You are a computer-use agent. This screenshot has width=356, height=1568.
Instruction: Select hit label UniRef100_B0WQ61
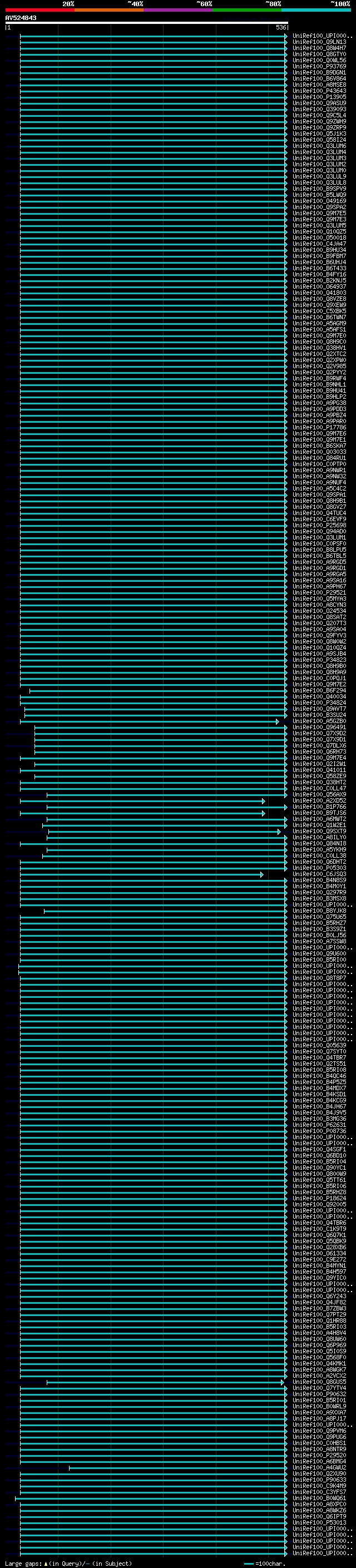click(319, 1498)
